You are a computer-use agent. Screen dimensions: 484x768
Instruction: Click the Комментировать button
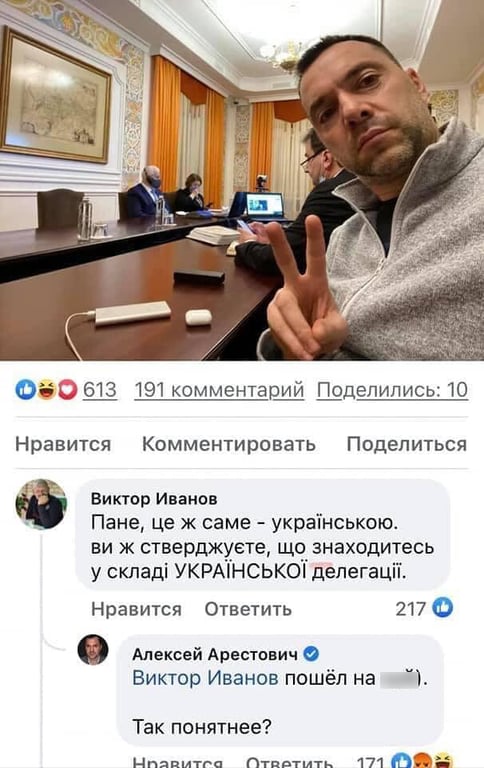[229, 444]
